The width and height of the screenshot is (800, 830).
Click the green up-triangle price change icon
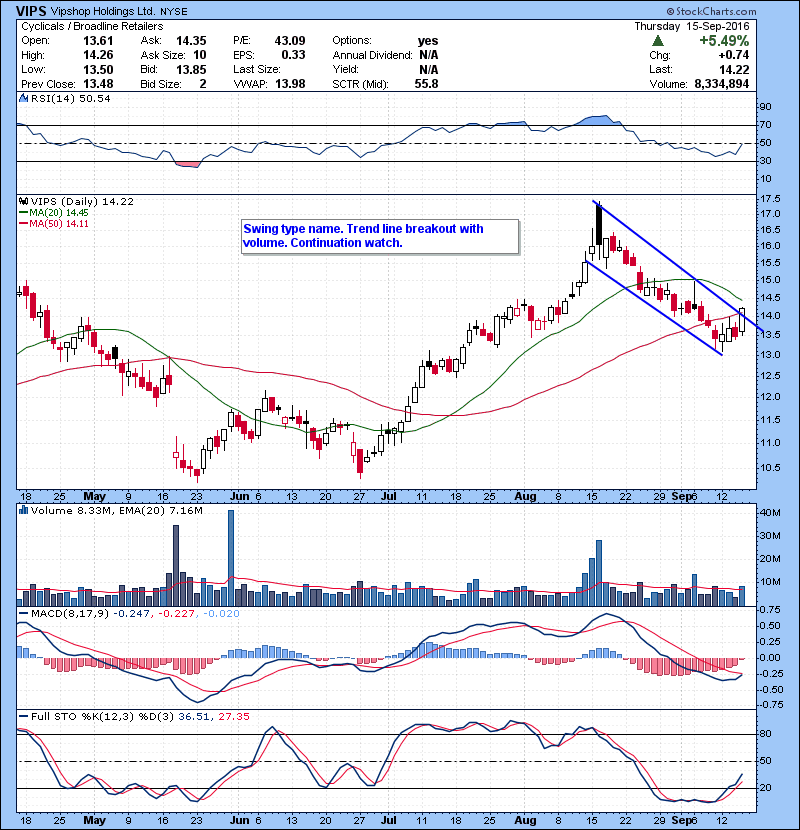[x=658, y=41]
